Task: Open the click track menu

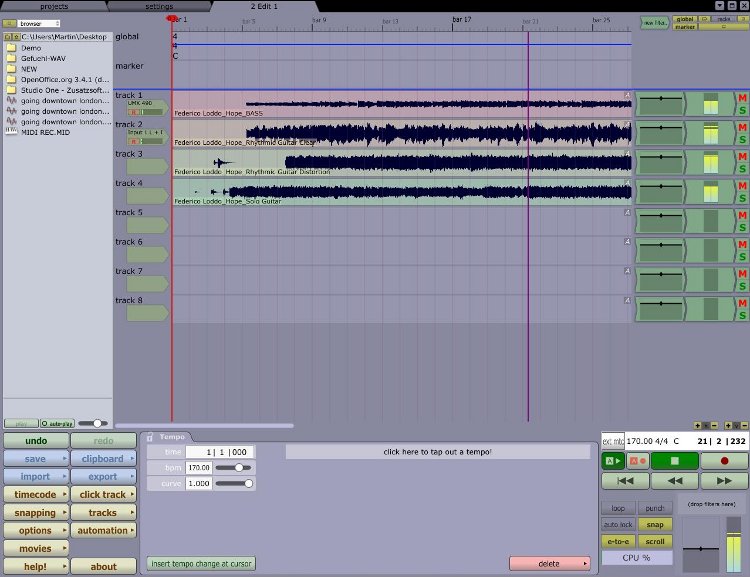Action: coord(103,494)
